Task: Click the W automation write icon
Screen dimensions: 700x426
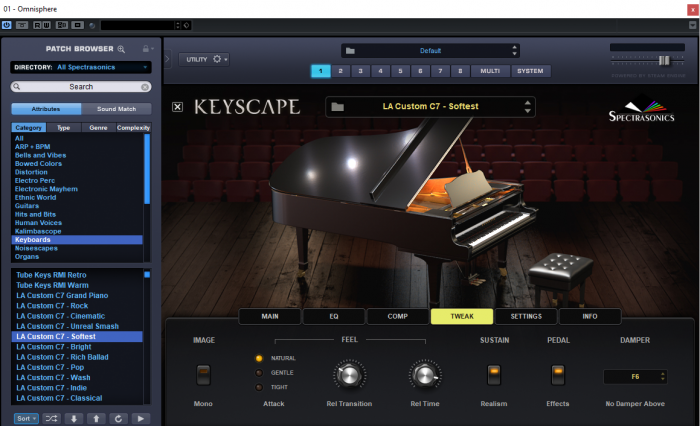Action: 46,25
